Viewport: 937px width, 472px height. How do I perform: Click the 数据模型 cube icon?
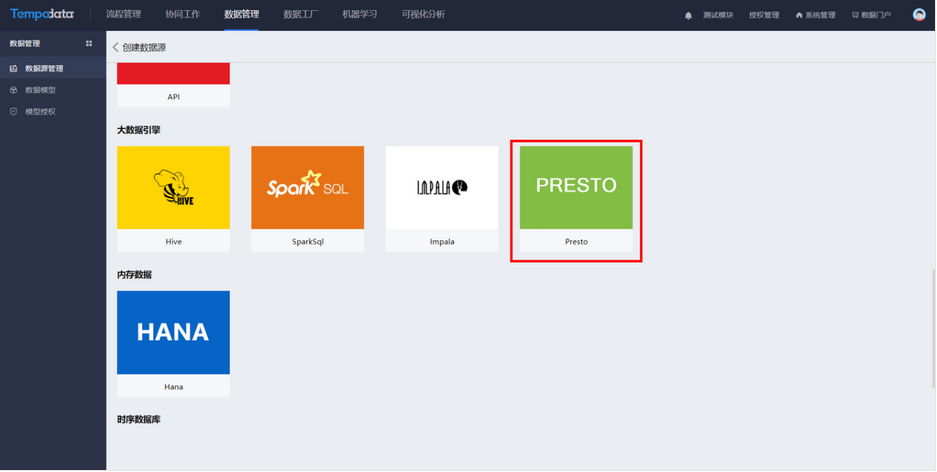[14, 90]
